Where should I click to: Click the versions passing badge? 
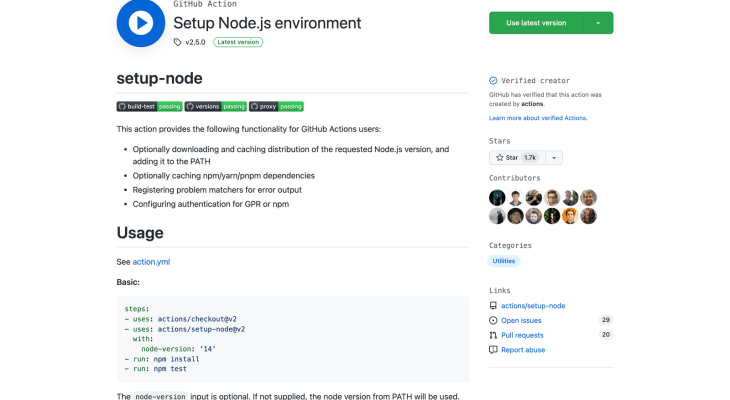(215, 106)
